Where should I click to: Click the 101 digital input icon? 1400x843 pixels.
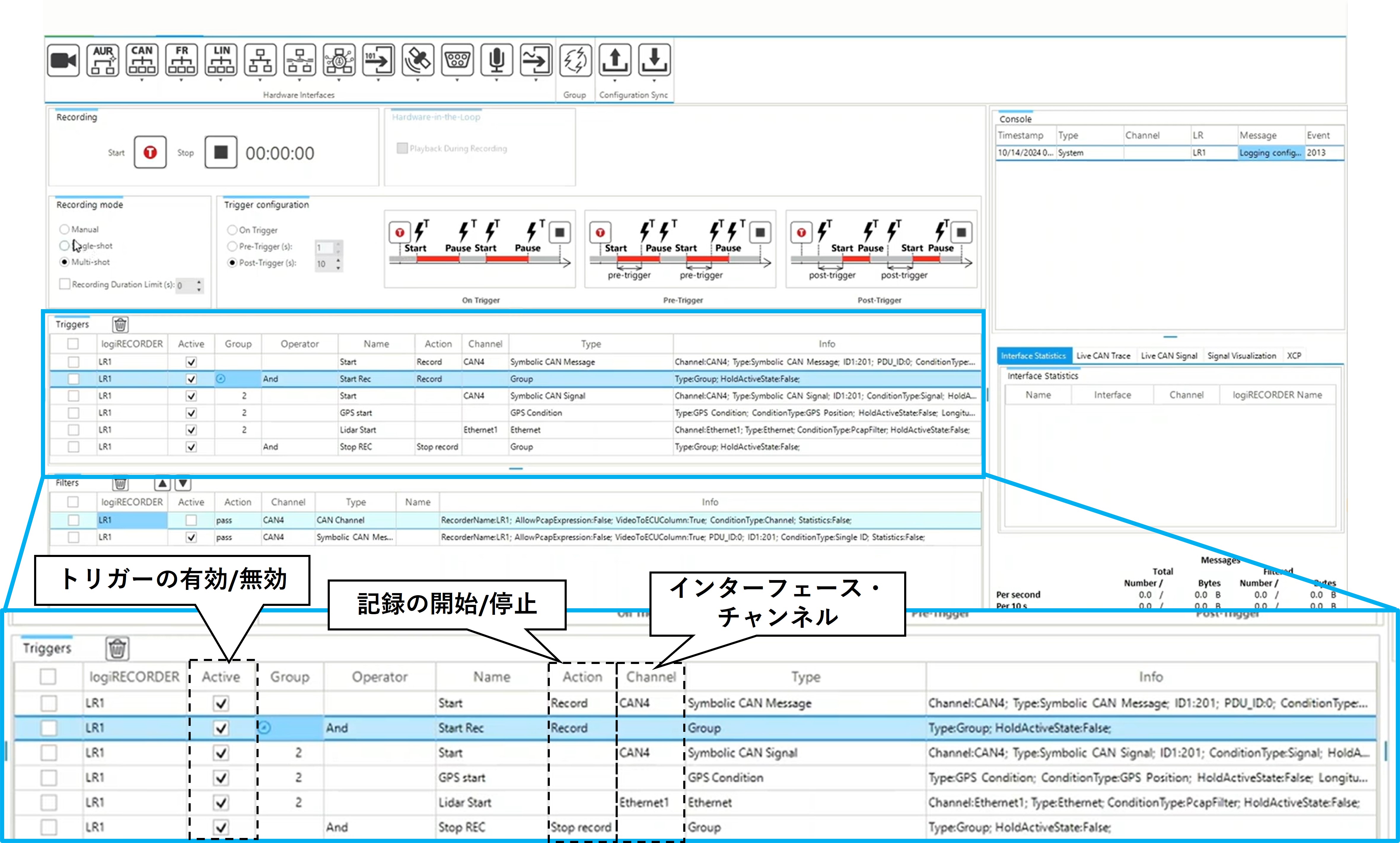378,60
